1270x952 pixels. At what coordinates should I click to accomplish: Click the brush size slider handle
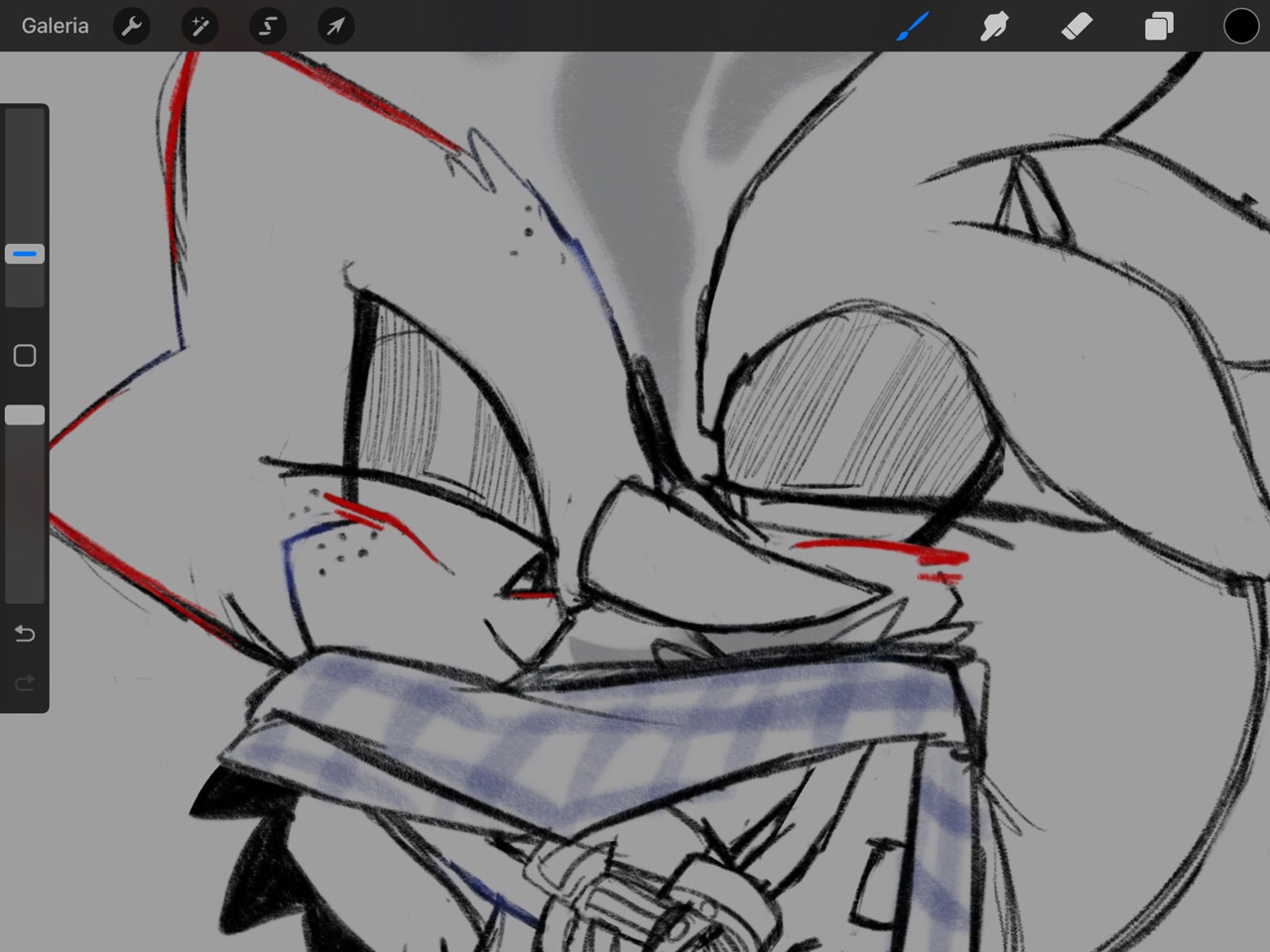pyautogui.click(x=25, y=254)
